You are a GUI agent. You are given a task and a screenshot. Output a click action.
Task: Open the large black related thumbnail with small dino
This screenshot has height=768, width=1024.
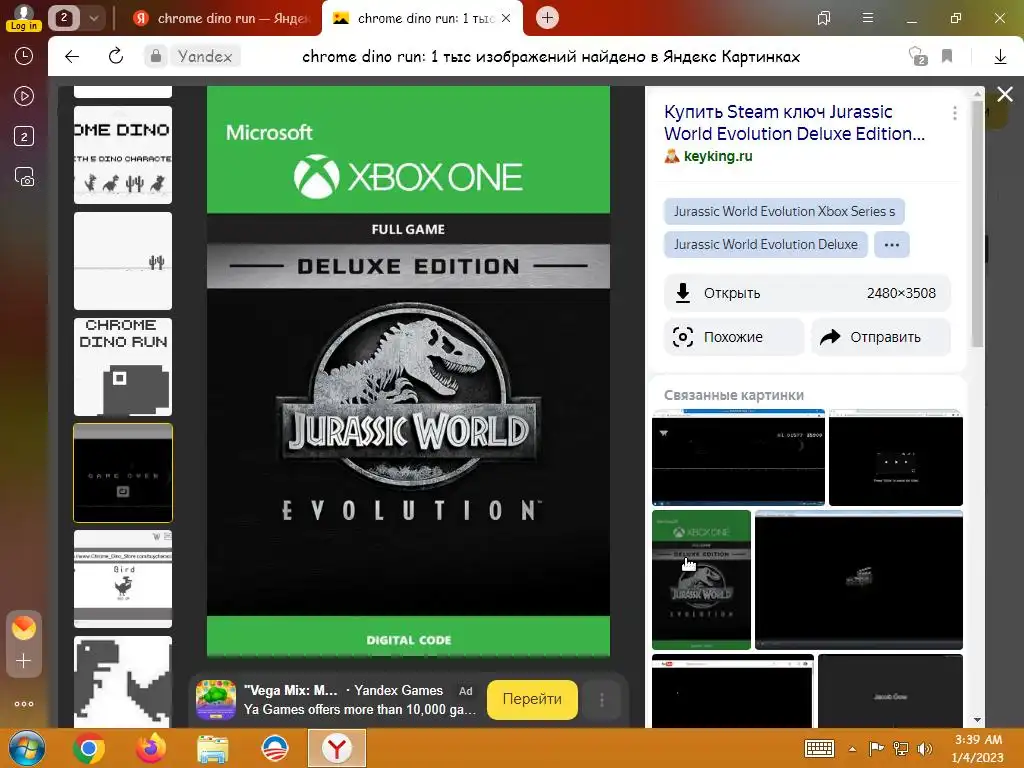859,580
